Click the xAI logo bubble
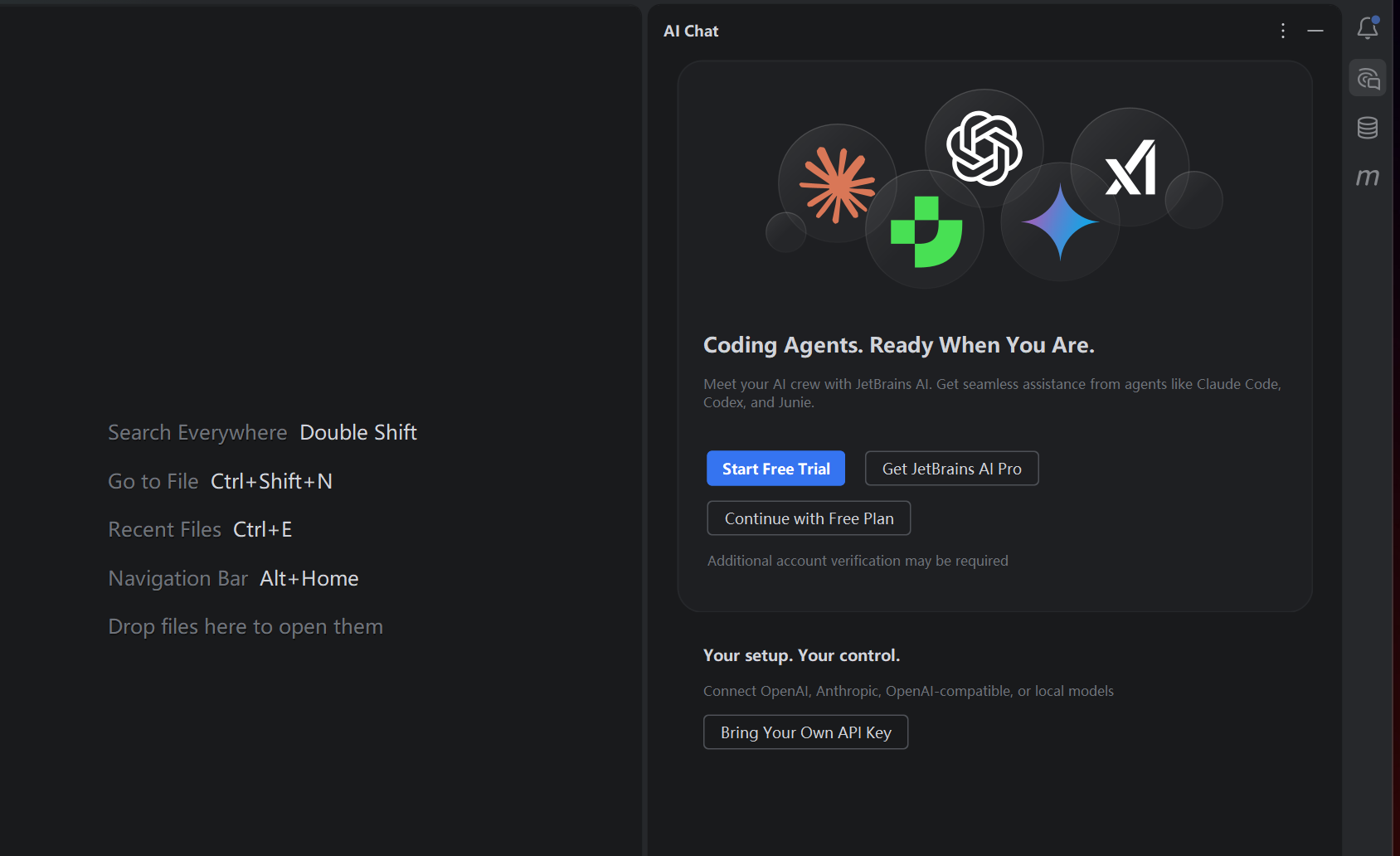 tap(1130, 167)
